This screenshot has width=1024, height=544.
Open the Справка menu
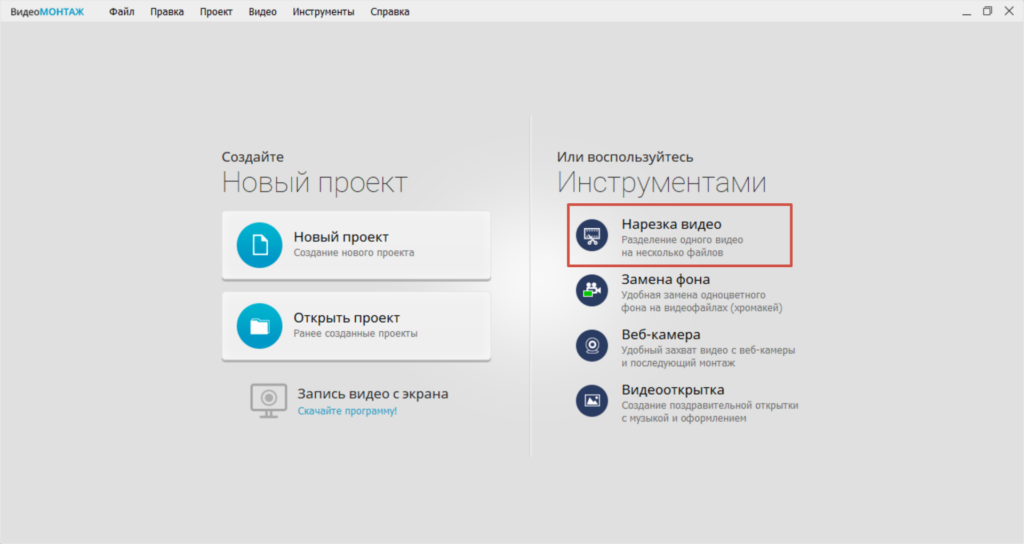(390, 12)
